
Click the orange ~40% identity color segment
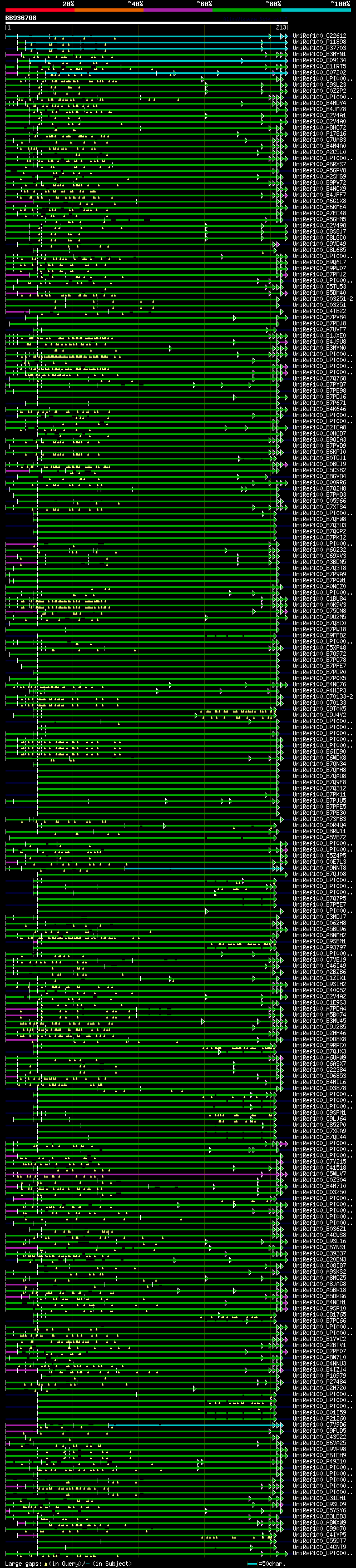coord(109,10)
